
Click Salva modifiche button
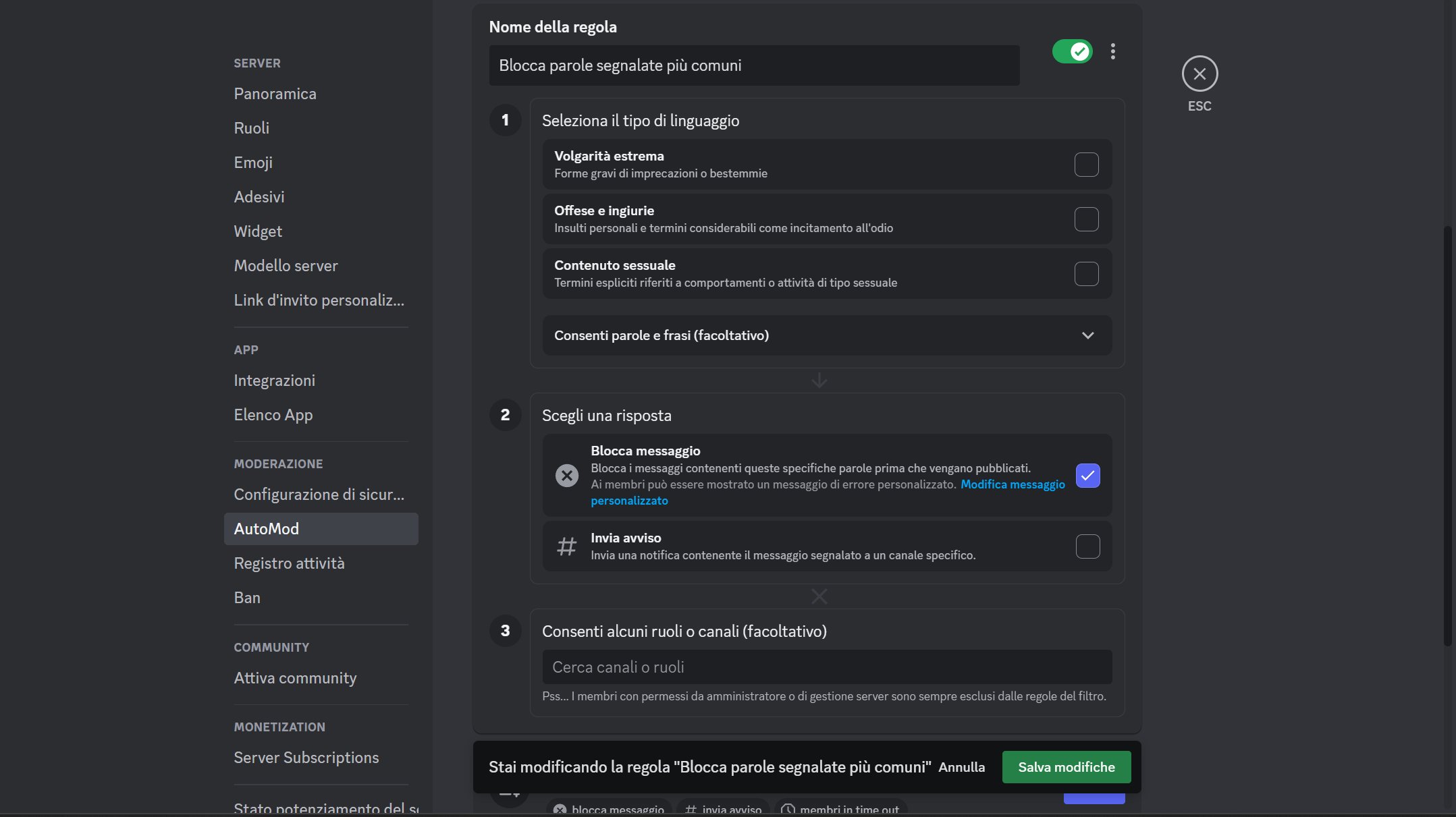click(x=1066, y=767)
